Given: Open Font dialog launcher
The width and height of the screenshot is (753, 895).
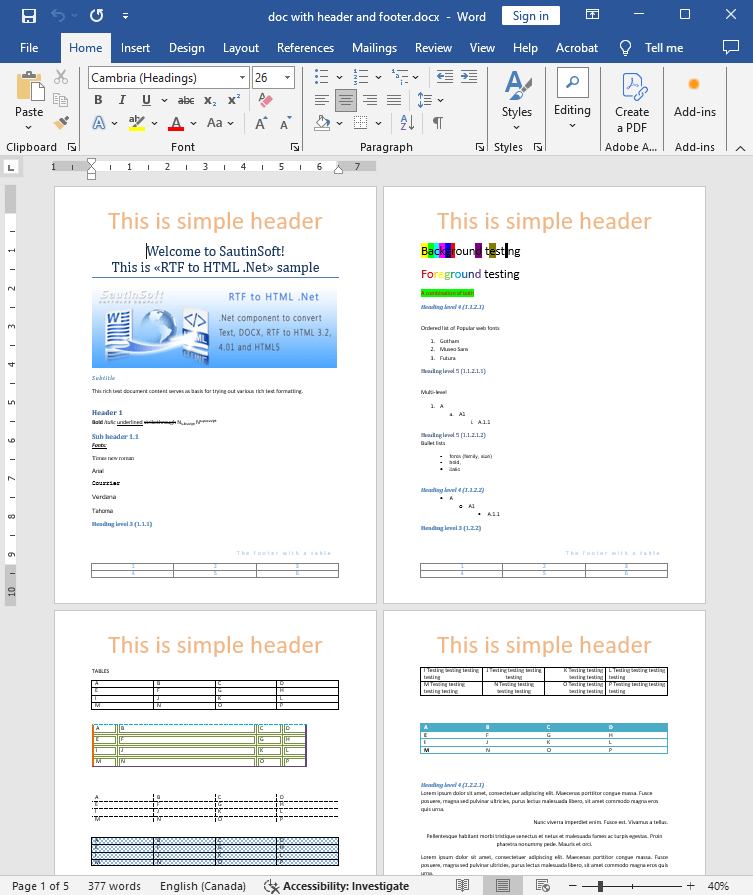Looking at the screenshot, I should click(295, 147).
